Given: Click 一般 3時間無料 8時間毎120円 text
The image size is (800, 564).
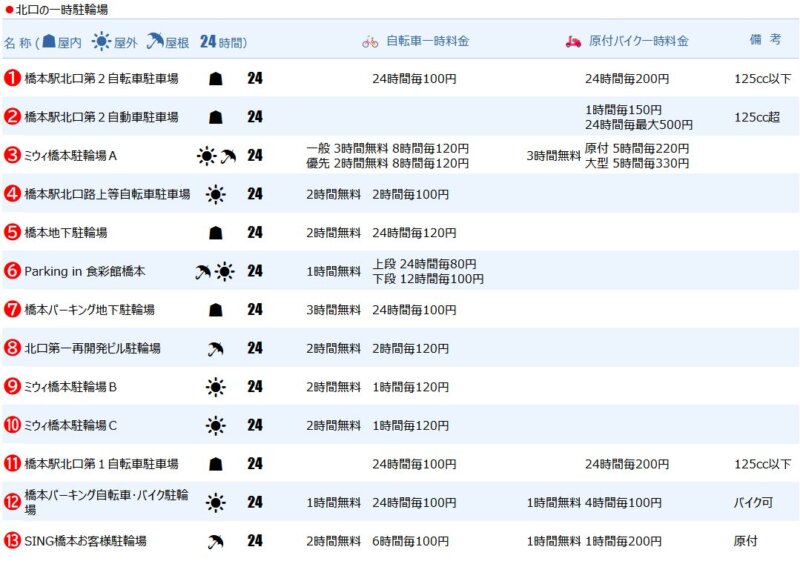Looking at the screenshot, I should [x=387, y=149].
